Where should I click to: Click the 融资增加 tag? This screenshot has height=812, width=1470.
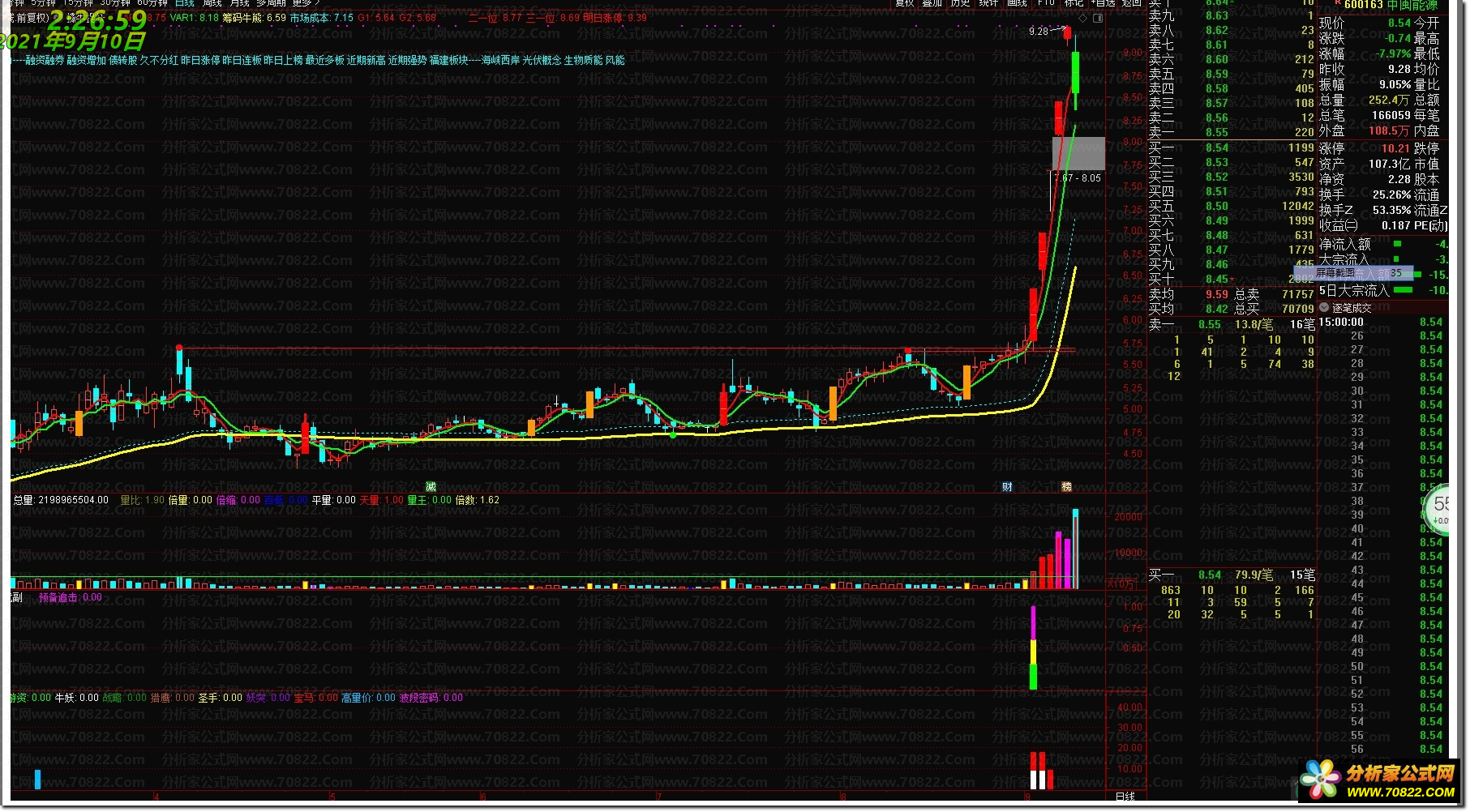point(86,61)
